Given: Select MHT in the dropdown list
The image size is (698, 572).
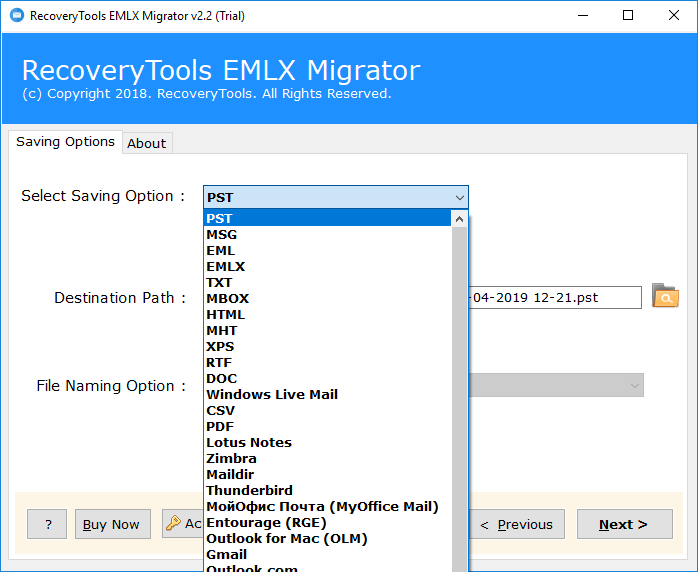Looking at the screenshot, I should tap(328, 331).
